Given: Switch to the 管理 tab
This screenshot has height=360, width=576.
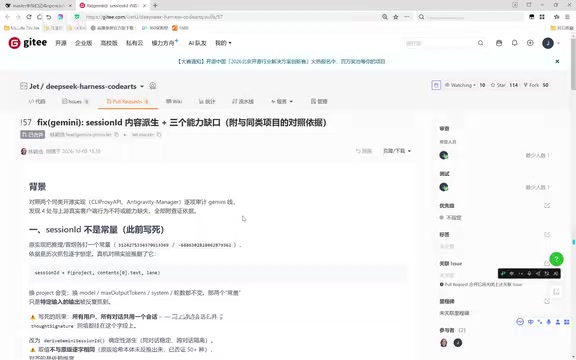Looking at the screenshot, I should [319, 101].
